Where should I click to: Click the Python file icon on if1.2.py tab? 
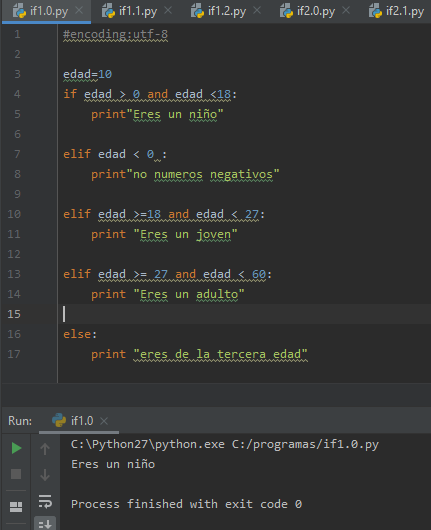(x=197, y=10)
